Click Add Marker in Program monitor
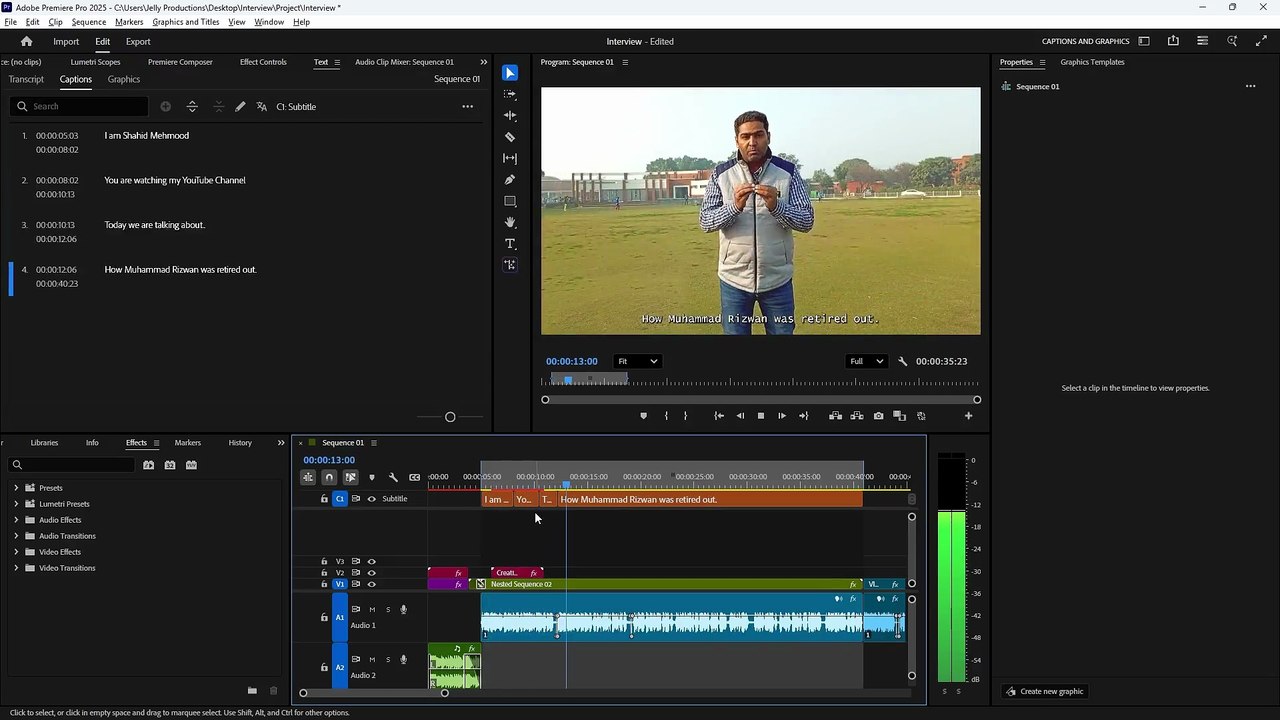 [x=643, y=416]
